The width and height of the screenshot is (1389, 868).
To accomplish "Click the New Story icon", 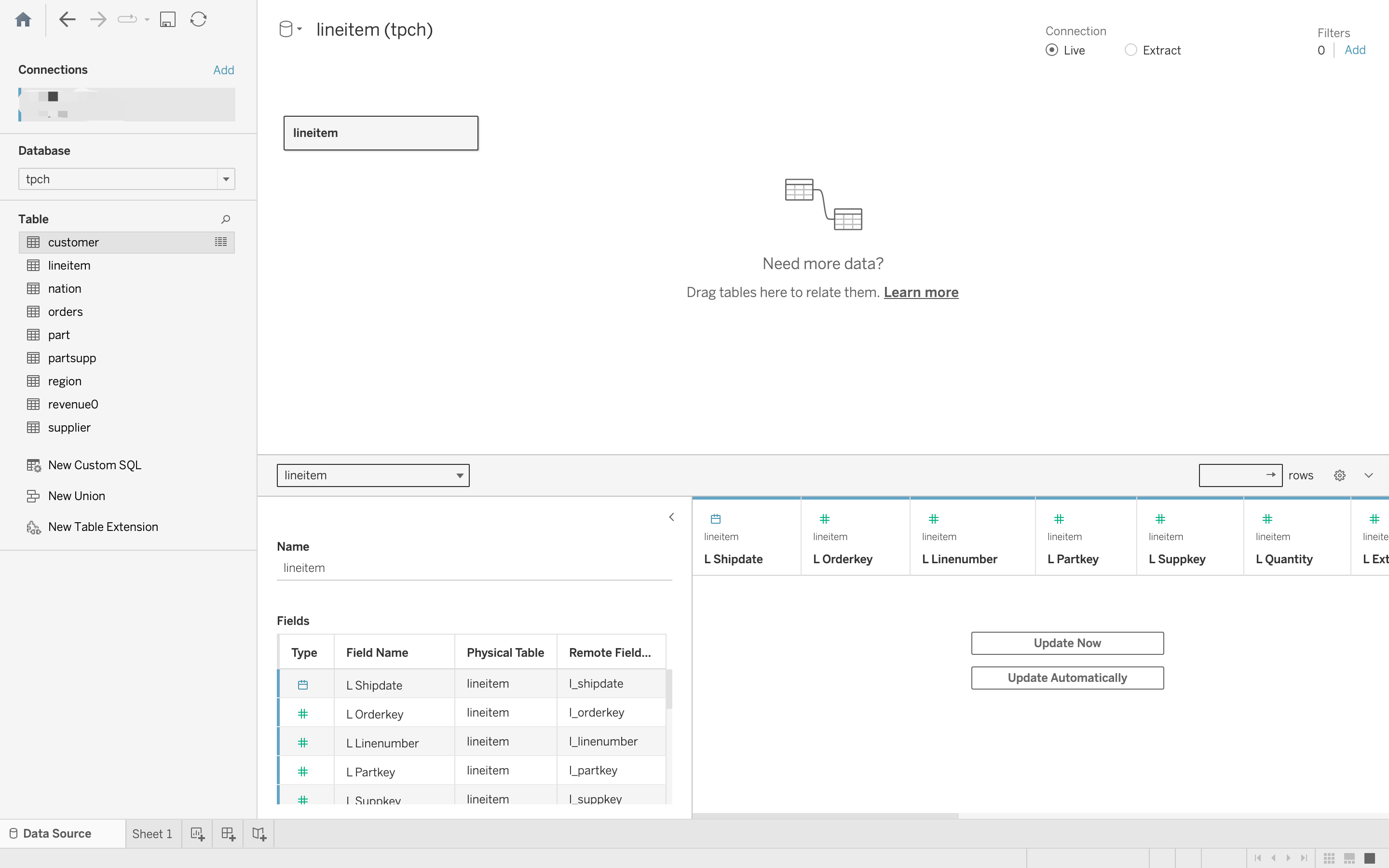I will (x=259, y=834).
